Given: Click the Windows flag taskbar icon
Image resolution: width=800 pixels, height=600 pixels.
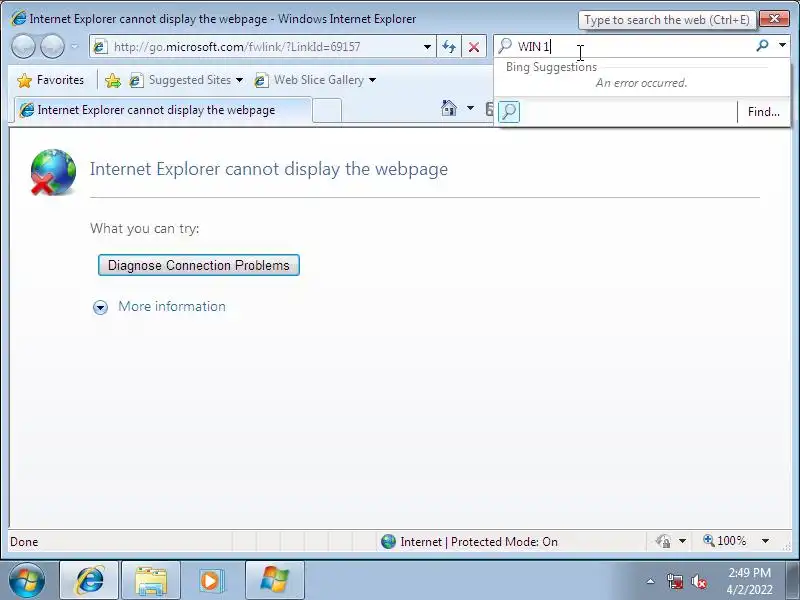Looking at the screenshot, I should click(x=275, y=580).
